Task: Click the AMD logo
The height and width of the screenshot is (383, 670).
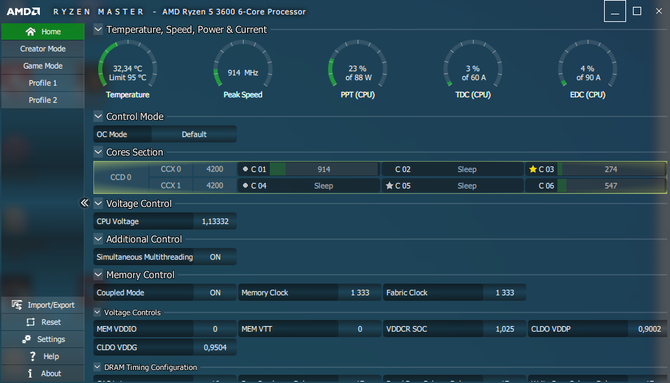Action: point(24,12)
